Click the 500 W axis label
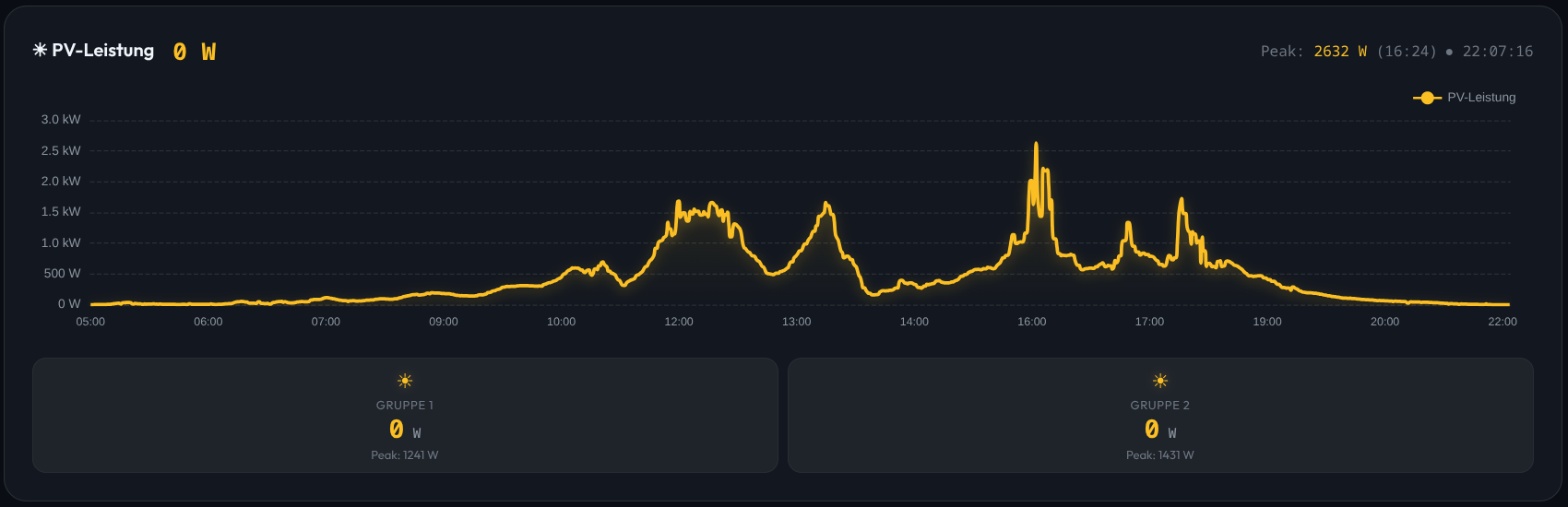Screen dimensions: 1568x507 63,274
